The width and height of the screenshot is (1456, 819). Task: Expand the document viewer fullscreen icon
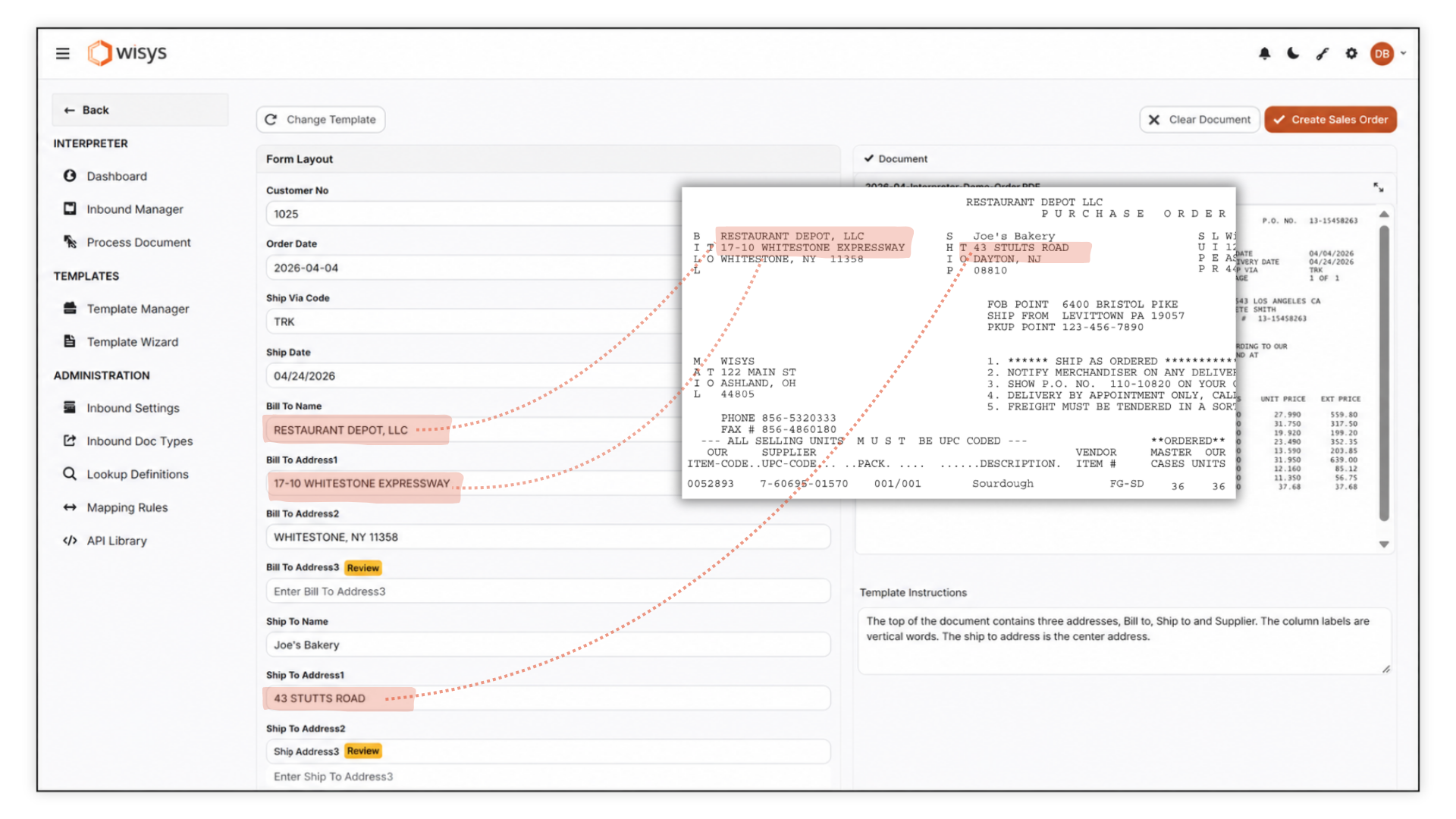point(1378,187)
